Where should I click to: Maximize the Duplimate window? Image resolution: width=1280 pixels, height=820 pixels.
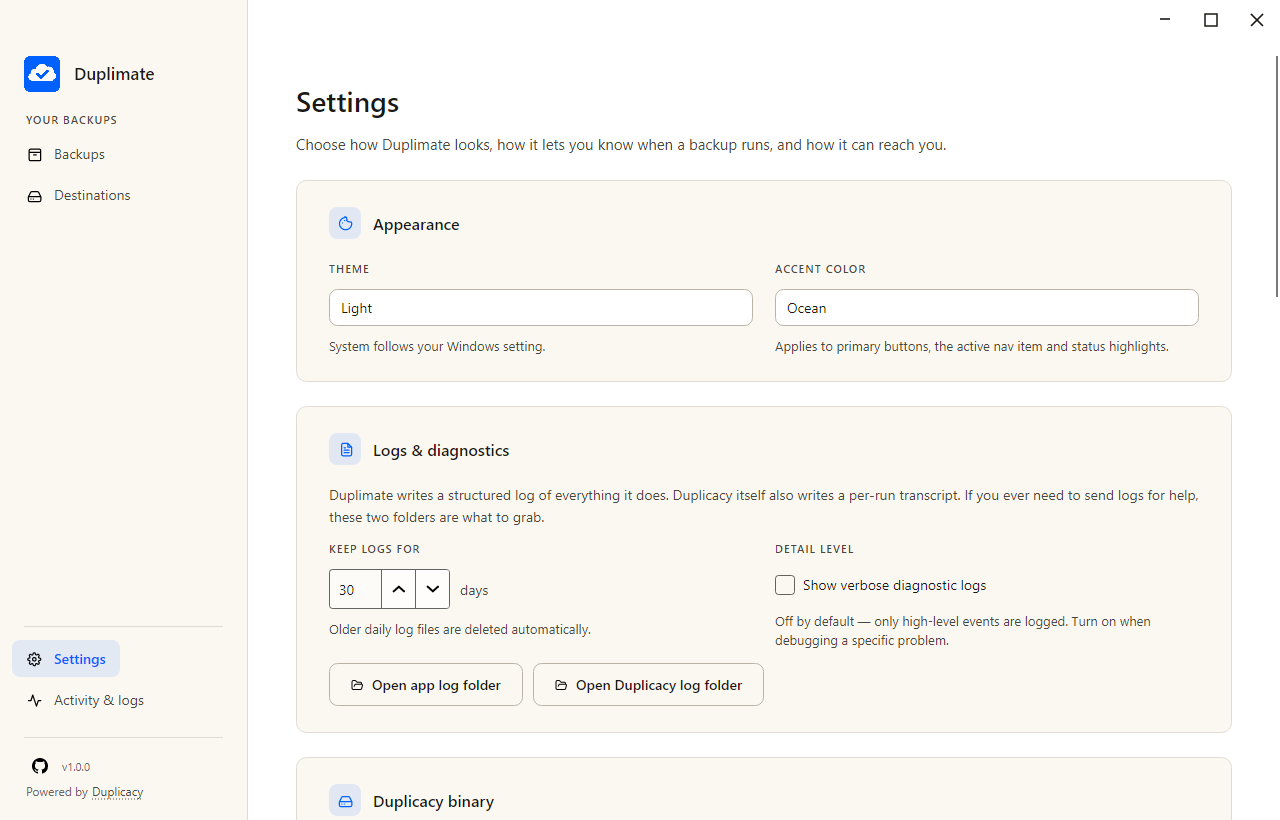click(x=1211, y=20)
